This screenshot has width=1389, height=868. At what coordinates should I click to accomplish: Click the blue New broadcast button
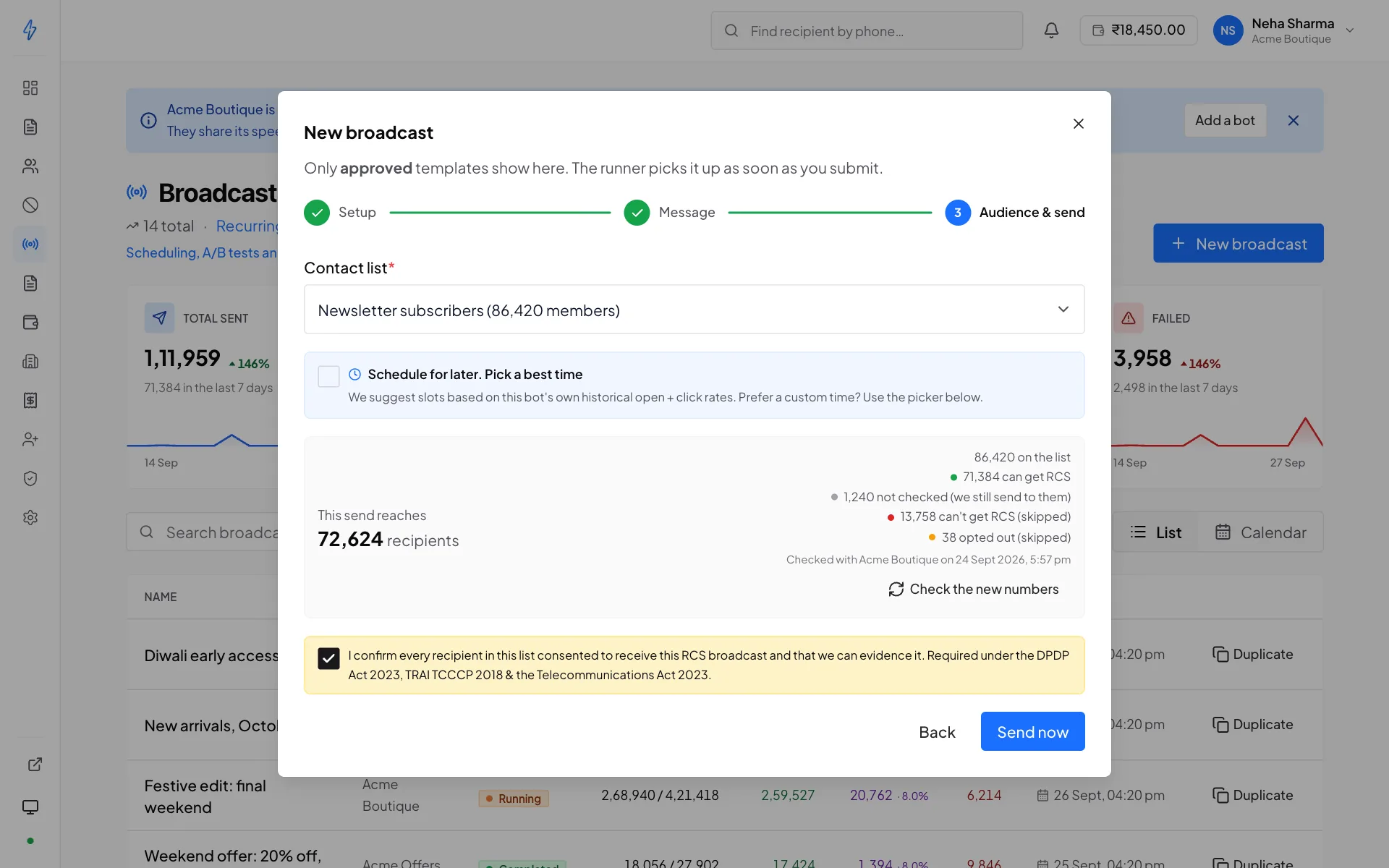pyautogui.click(x=1238, y=243)
